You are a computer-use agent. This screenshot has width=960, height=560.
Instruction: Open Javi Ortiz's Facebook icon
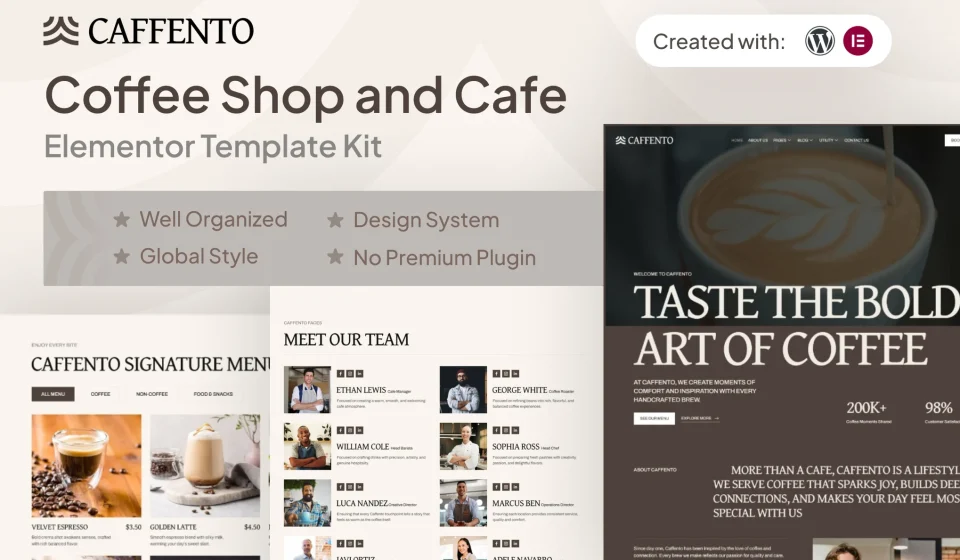340,543
